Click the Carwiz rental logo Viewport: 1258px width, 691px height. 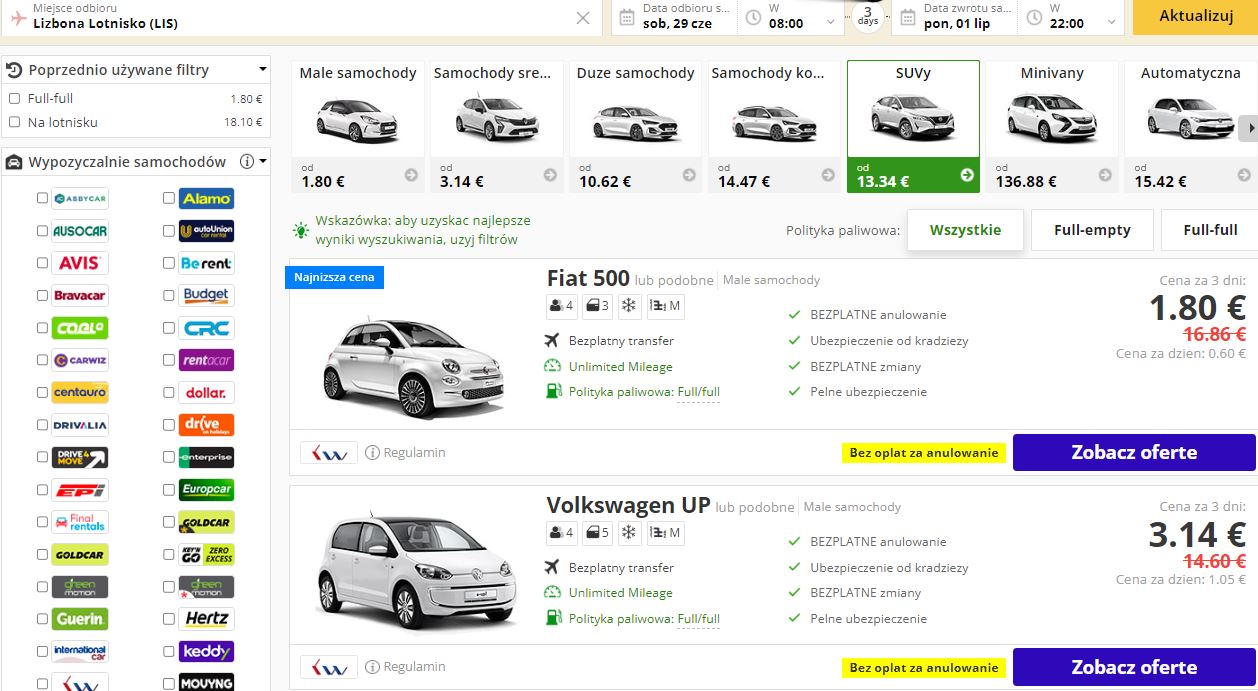[x=80, y=360]
